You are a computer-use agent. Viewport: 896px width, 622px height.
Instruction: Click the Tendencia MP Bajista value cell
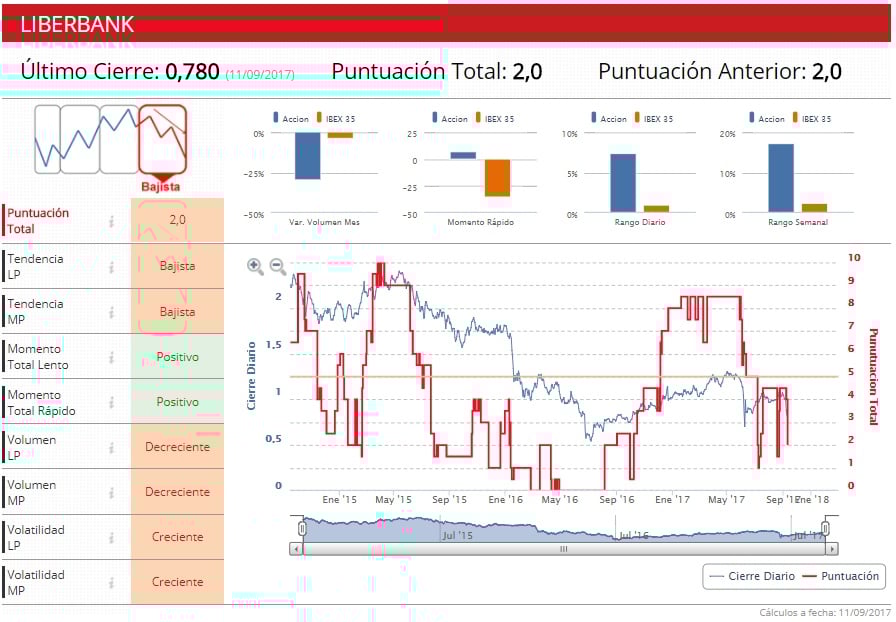(x=177, y=312)
